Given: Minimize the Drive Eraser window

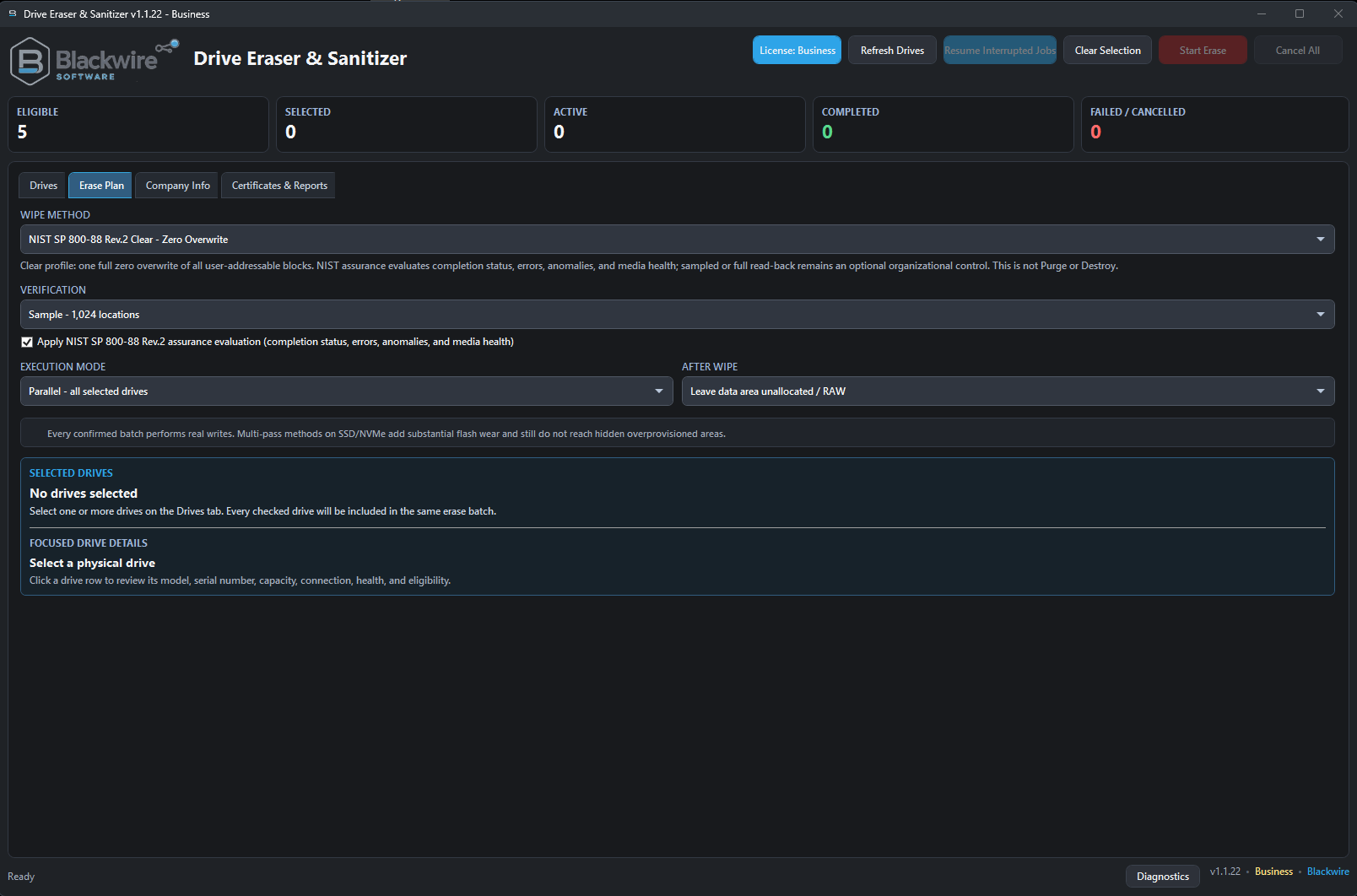Looking at the screenshot, I should tap(1262, 13).
